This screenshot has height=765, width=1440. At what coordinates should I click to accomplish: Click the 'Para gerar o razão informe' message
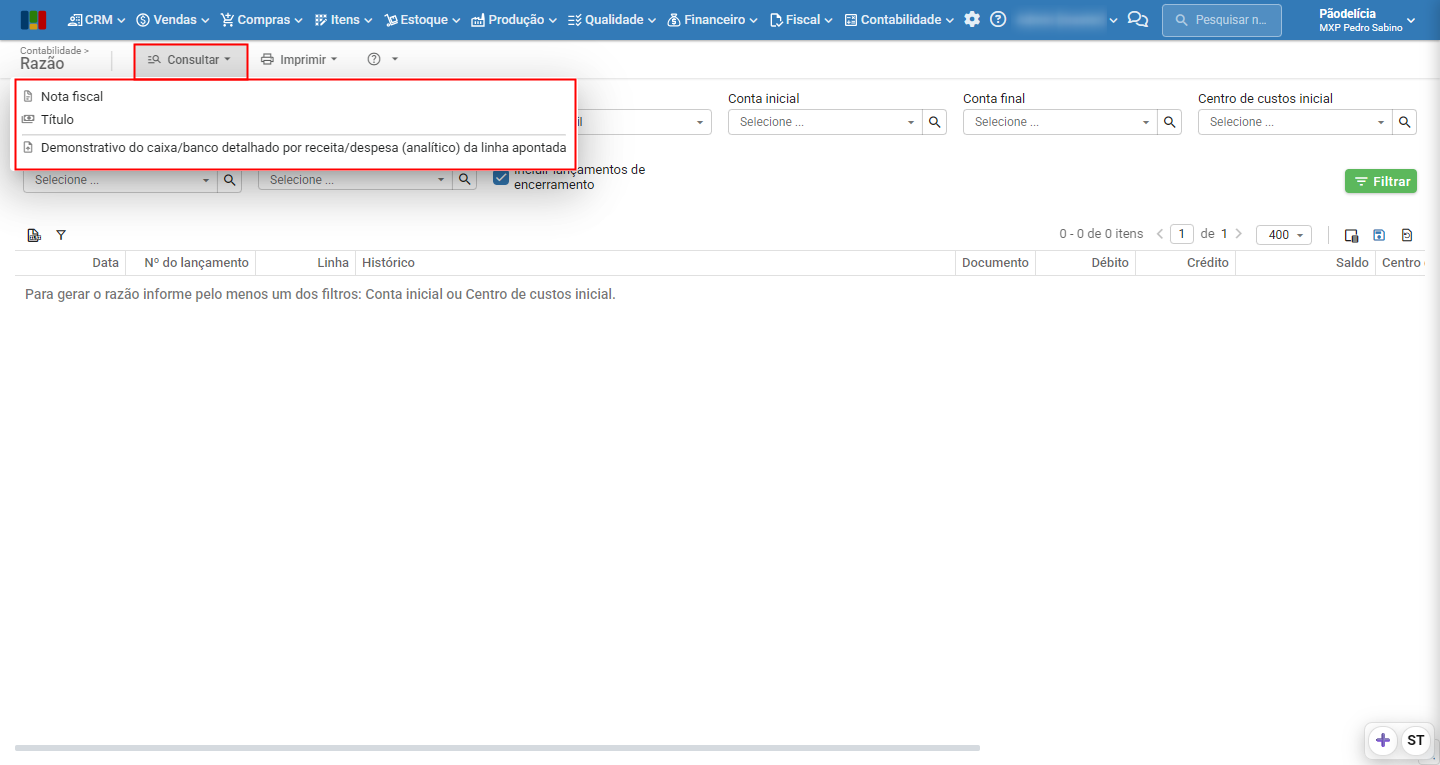(x=320, y=295)
